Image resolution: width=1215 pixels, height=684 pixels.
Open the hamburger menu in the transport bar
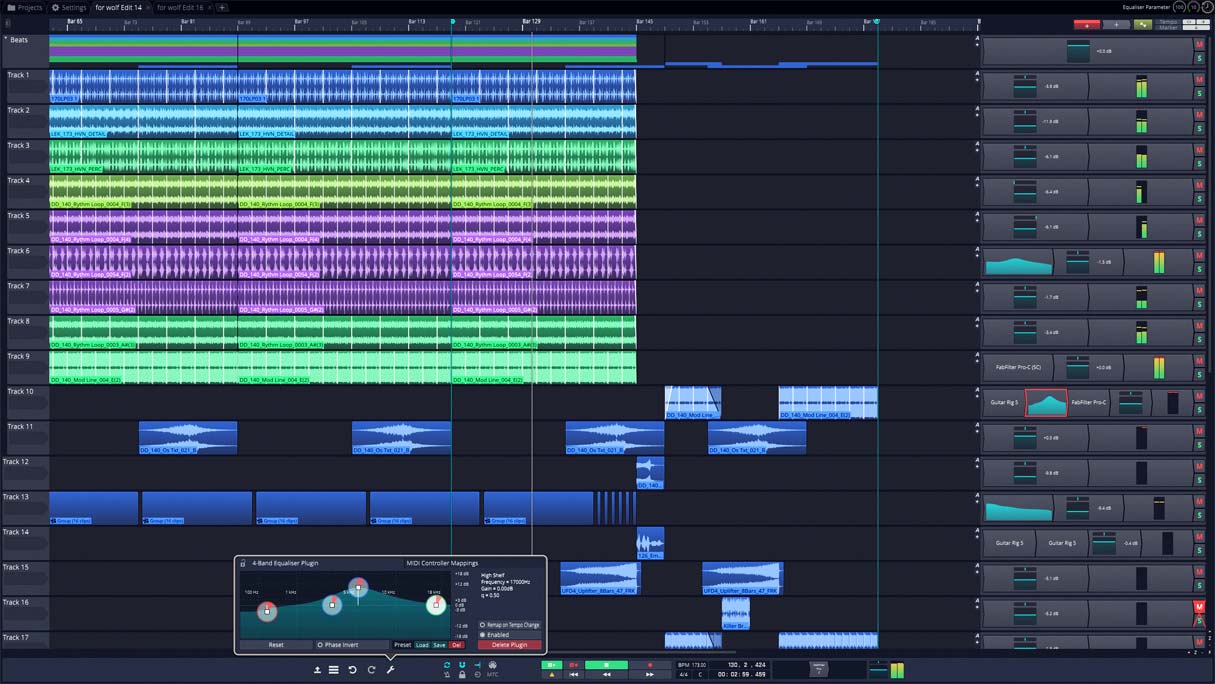point(334,669)
